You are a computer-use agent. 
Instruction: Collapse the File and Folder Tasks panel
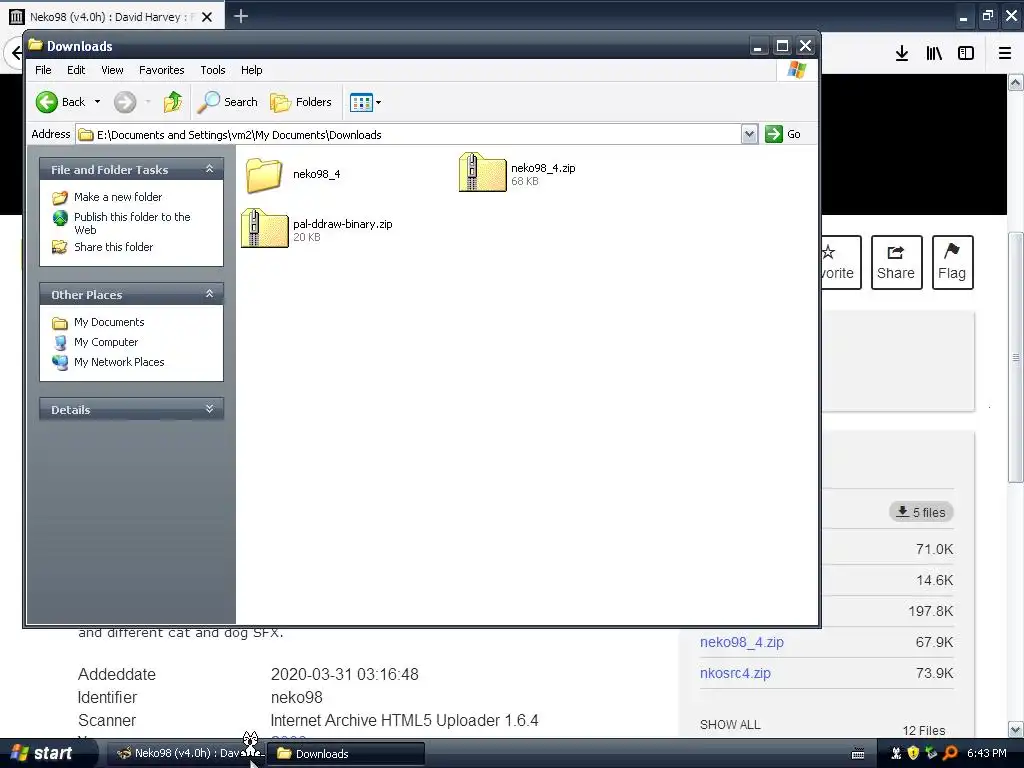pyautogui.click(x=210, y=169)
